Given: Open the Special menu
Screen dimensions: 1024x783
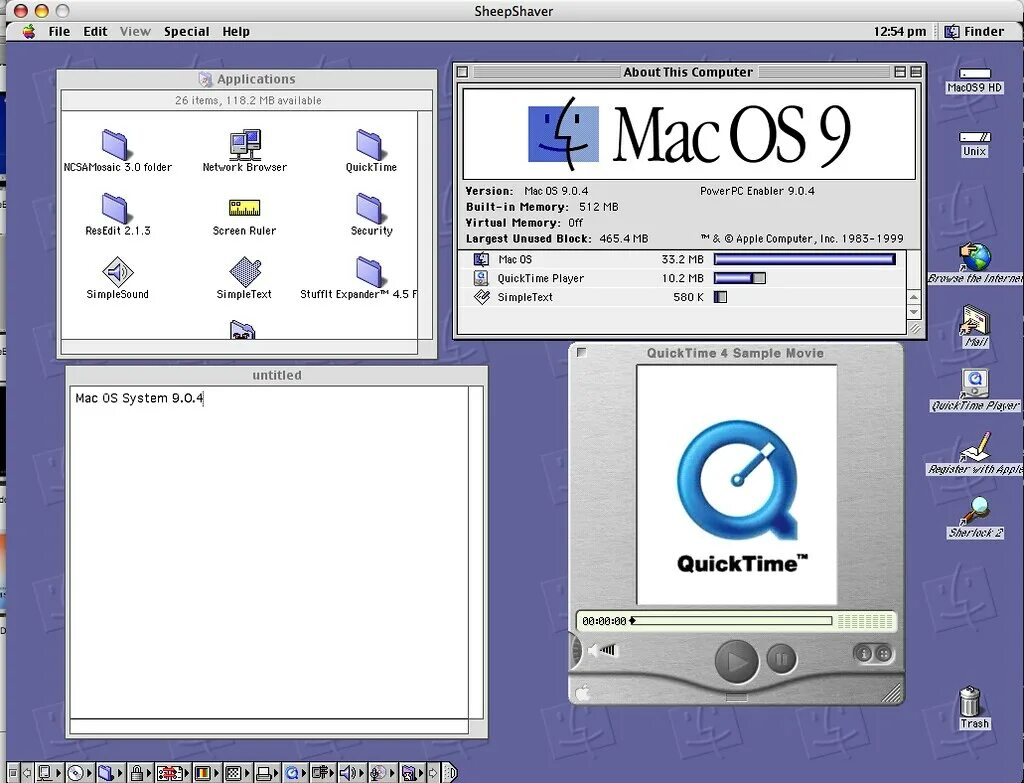Looking at the screenshot, I should pyautogui.click(x=187, y=31).
